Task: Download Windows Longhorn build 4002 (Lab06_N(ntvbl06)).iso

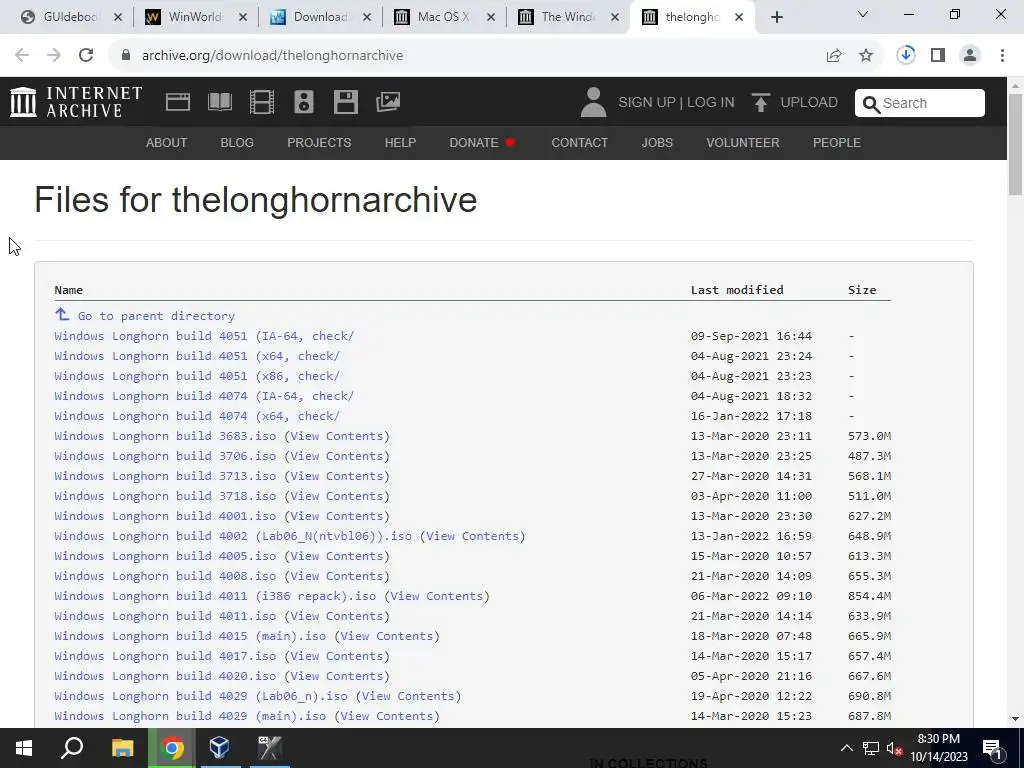Action: point(233,536)
